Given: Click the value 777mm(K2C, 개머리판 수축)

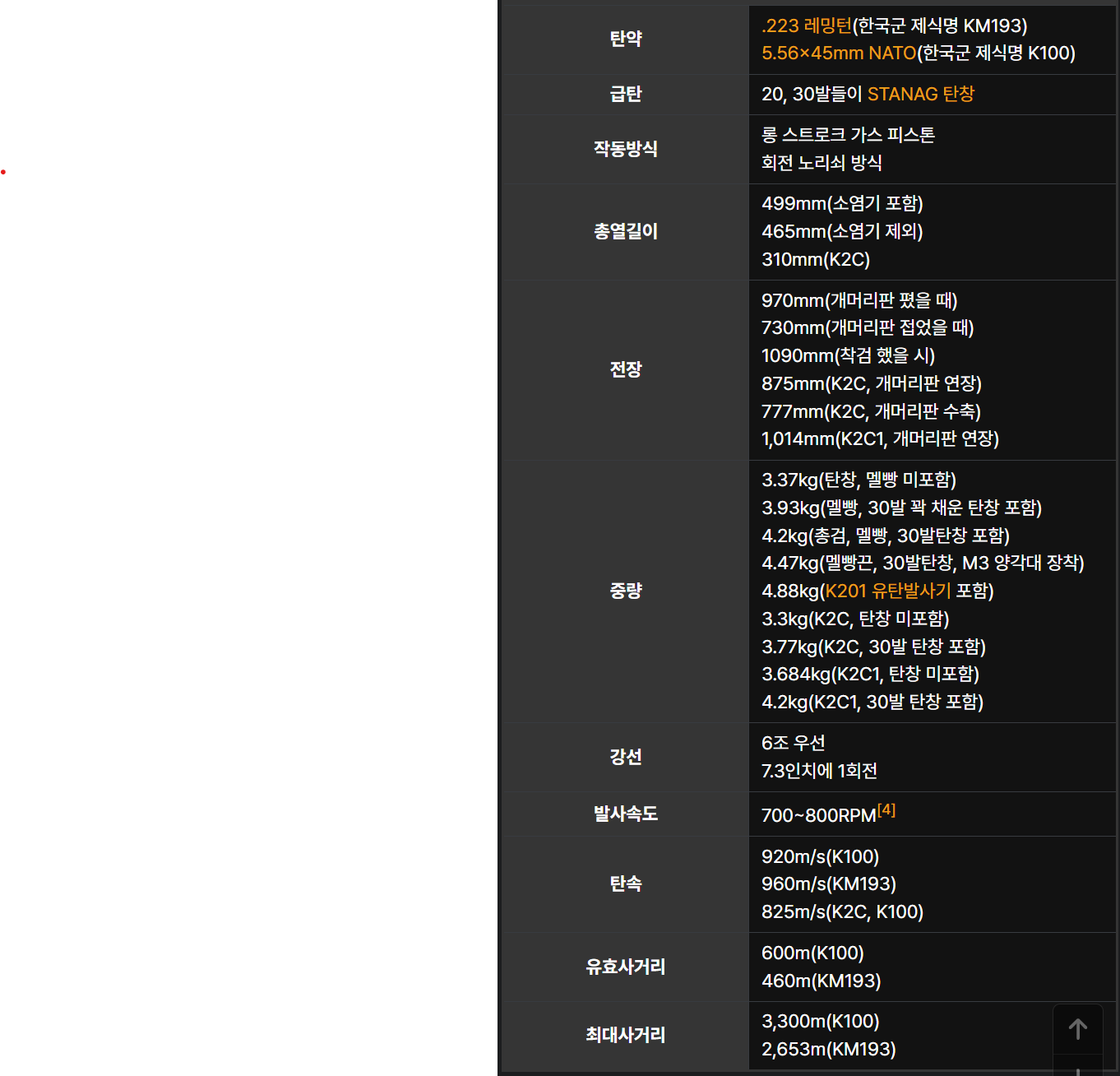Looking at the screenshot, I should 871,411.
